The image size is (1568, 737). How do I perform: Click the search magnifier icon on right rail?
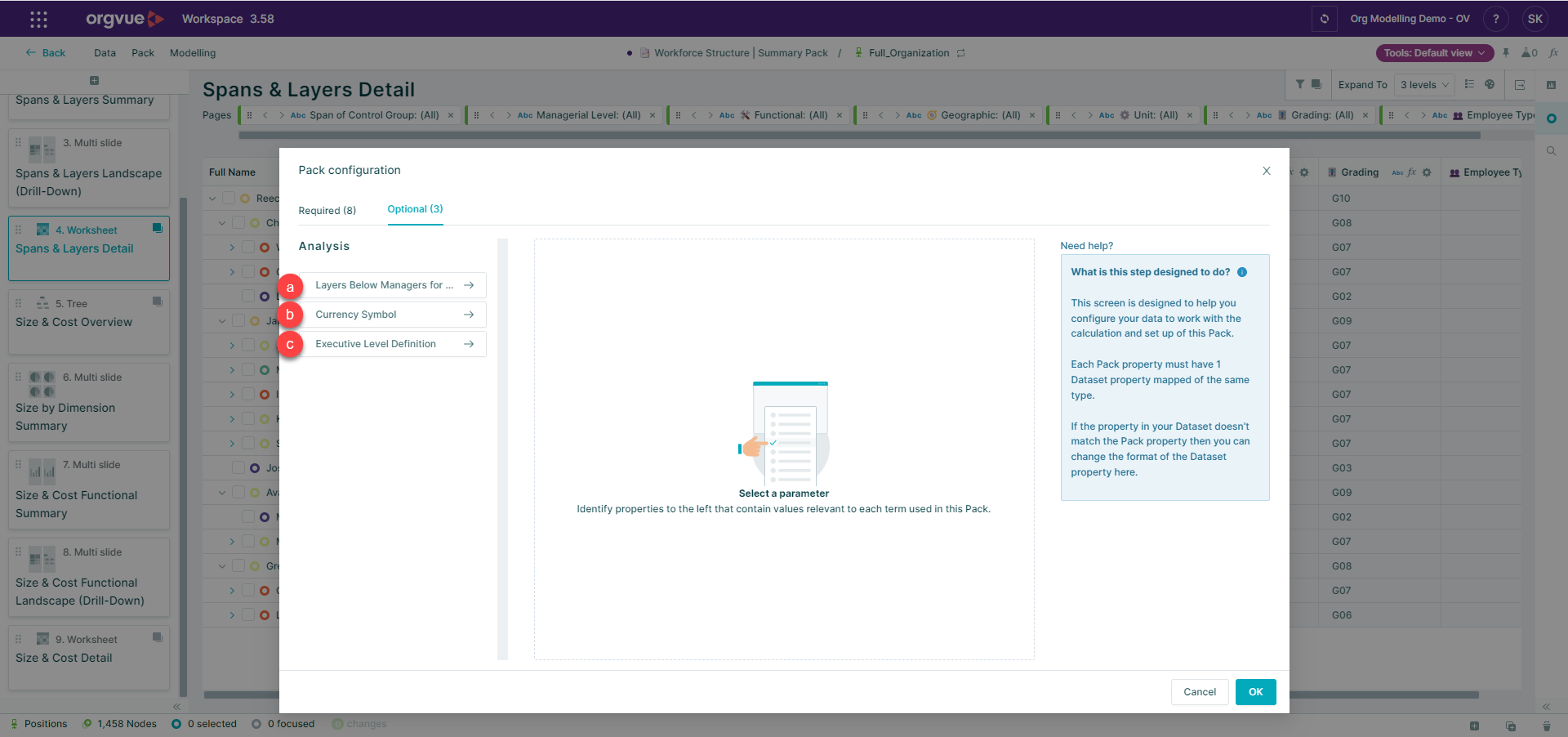tap(1551, 151)
